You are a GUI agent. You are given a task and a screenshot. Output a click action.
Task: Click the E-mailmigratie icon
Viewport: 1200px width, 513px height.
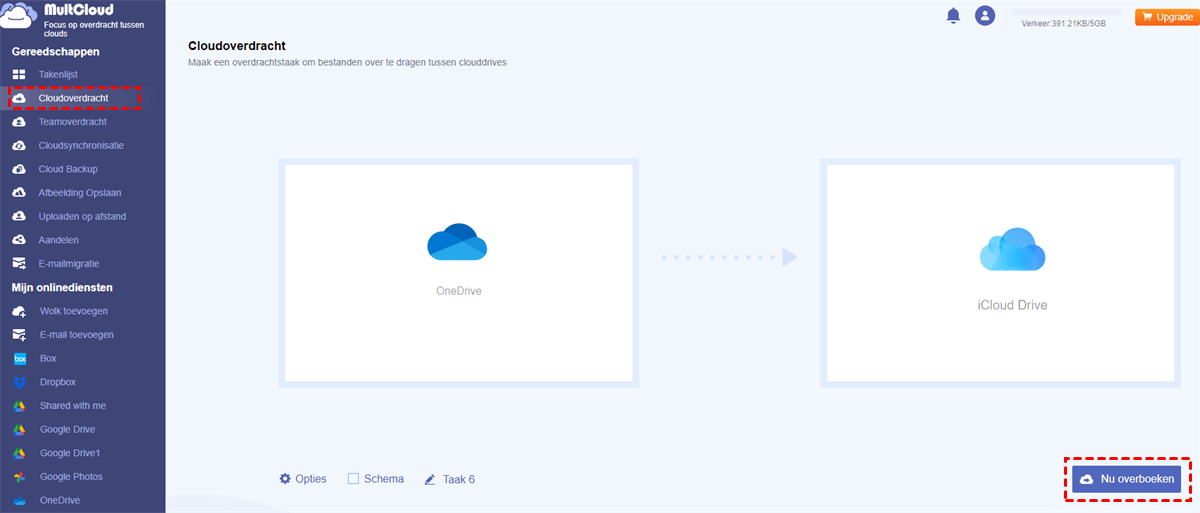click(x=19, y=264)
